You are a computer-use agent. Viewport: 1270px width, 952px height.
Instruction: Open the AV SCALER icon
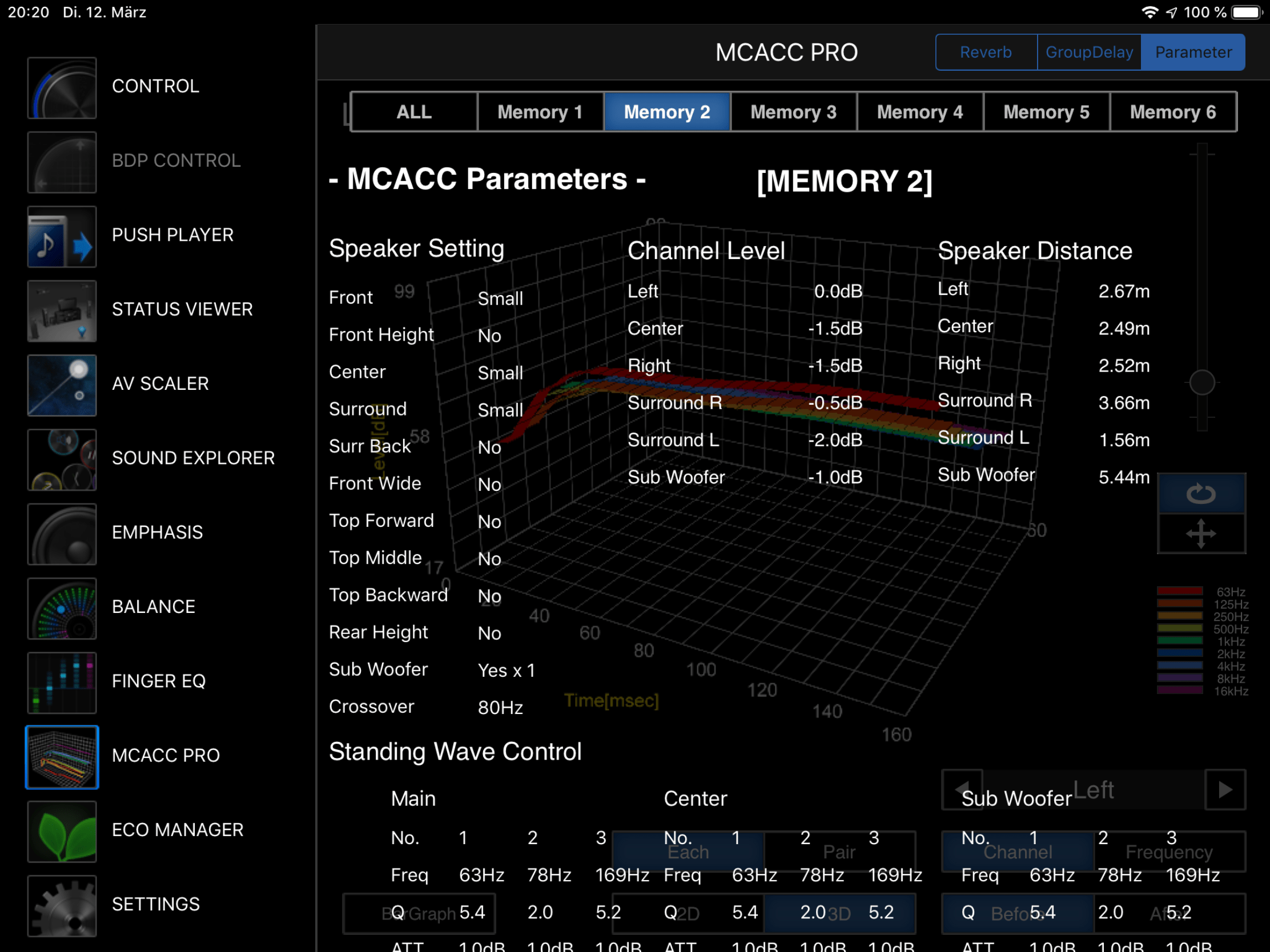pos(62,385)
